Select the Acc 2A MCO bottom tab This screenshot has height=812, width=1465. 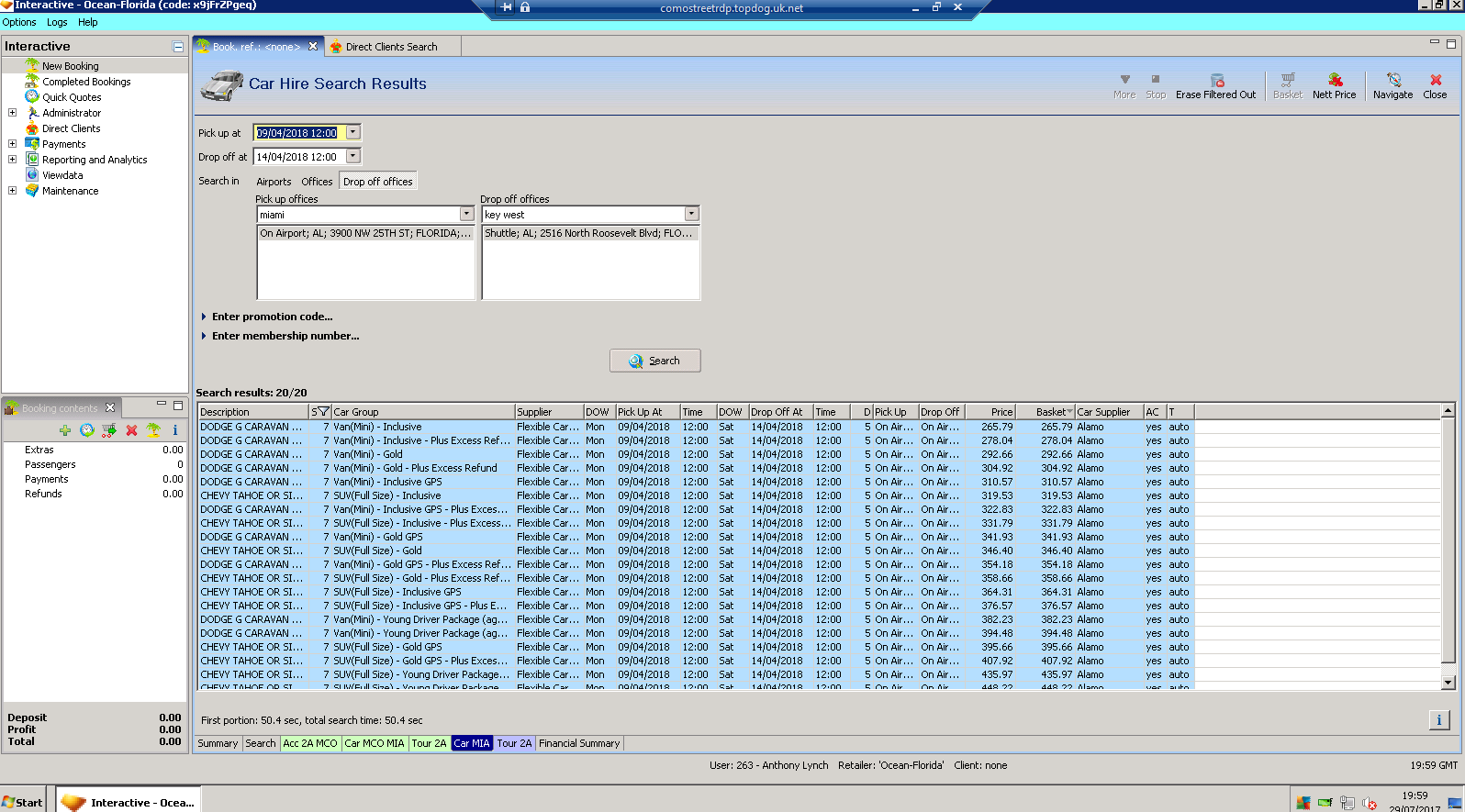[310, 743]
